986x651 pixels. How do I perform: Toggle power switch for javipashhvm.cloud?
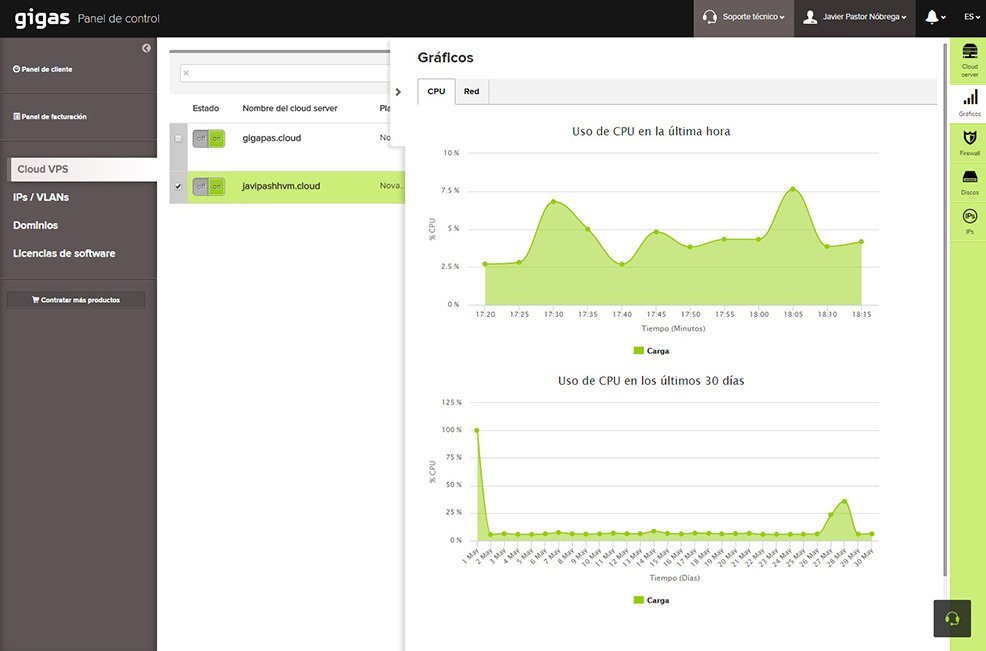[208, 186]
